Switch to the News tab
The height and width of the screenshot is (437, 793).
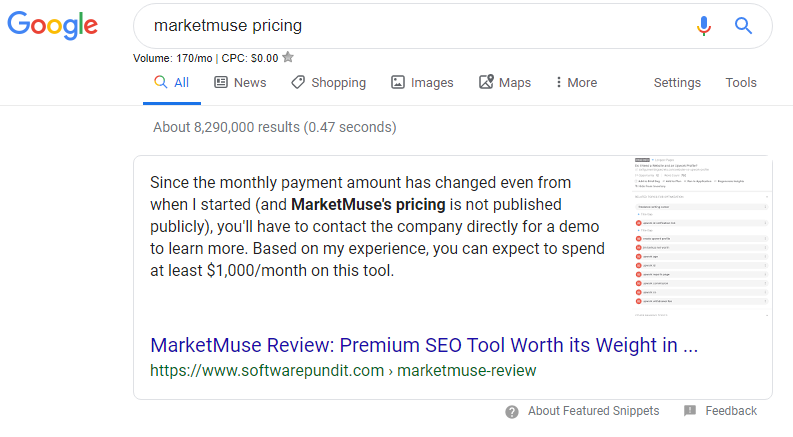pyautogui.click(x=240, y=83)
